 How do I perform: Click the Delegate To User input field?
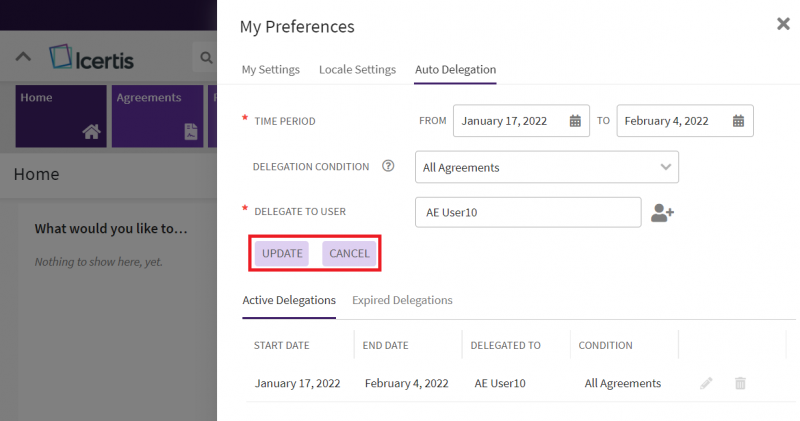527,212
